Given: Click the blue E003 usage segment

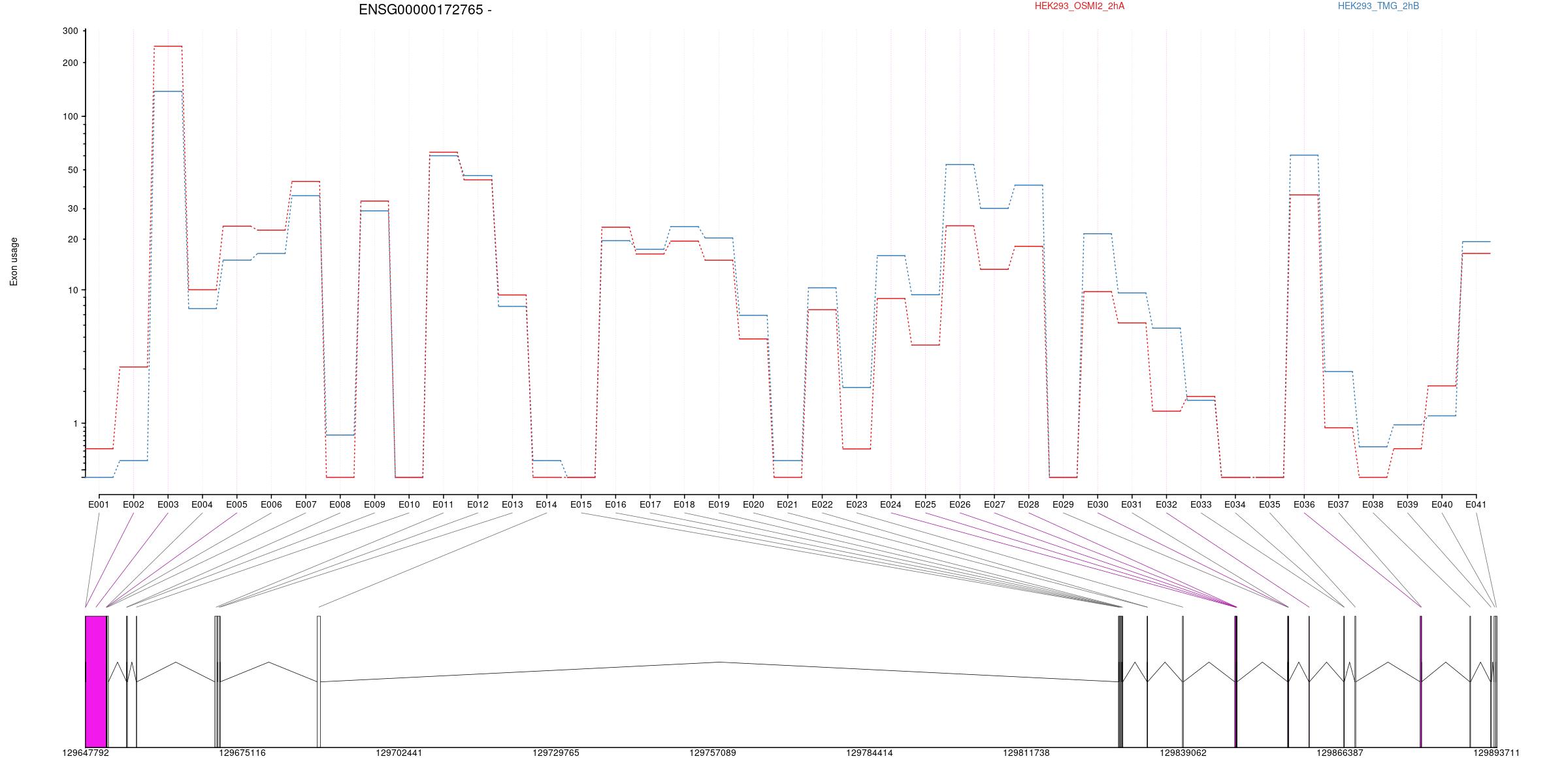Looking at the screenshot, I should 168,91.
